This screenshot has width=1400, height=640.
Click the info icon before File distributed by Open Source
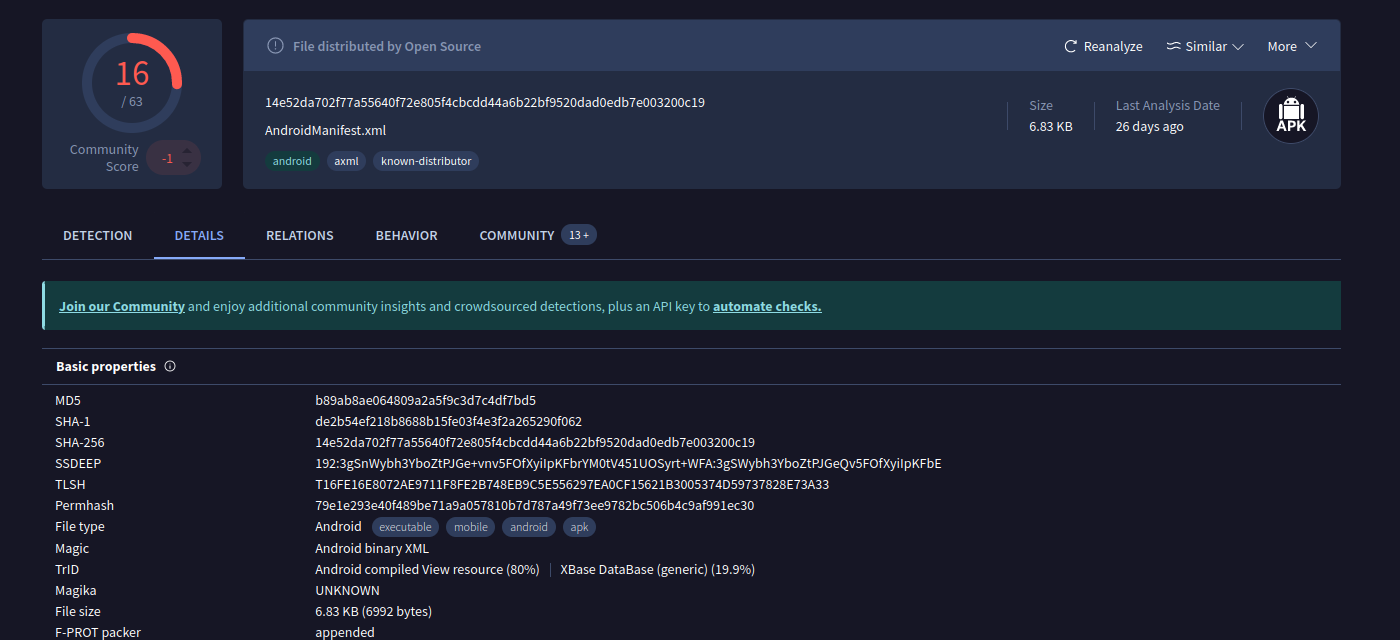(x=275, y=46)
